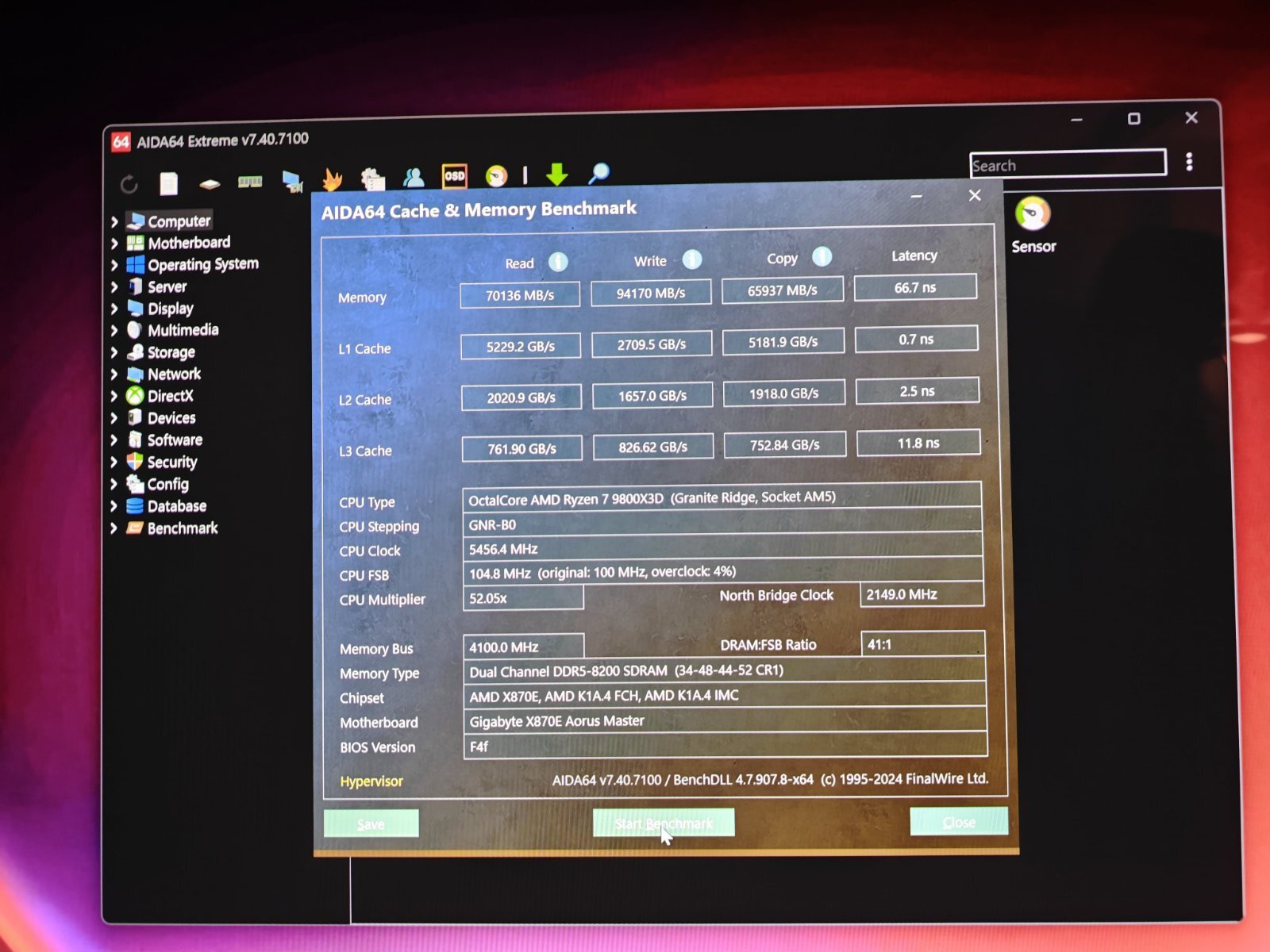
Task: Expand the Operating System tree node
Action: (x=114, y=265)
